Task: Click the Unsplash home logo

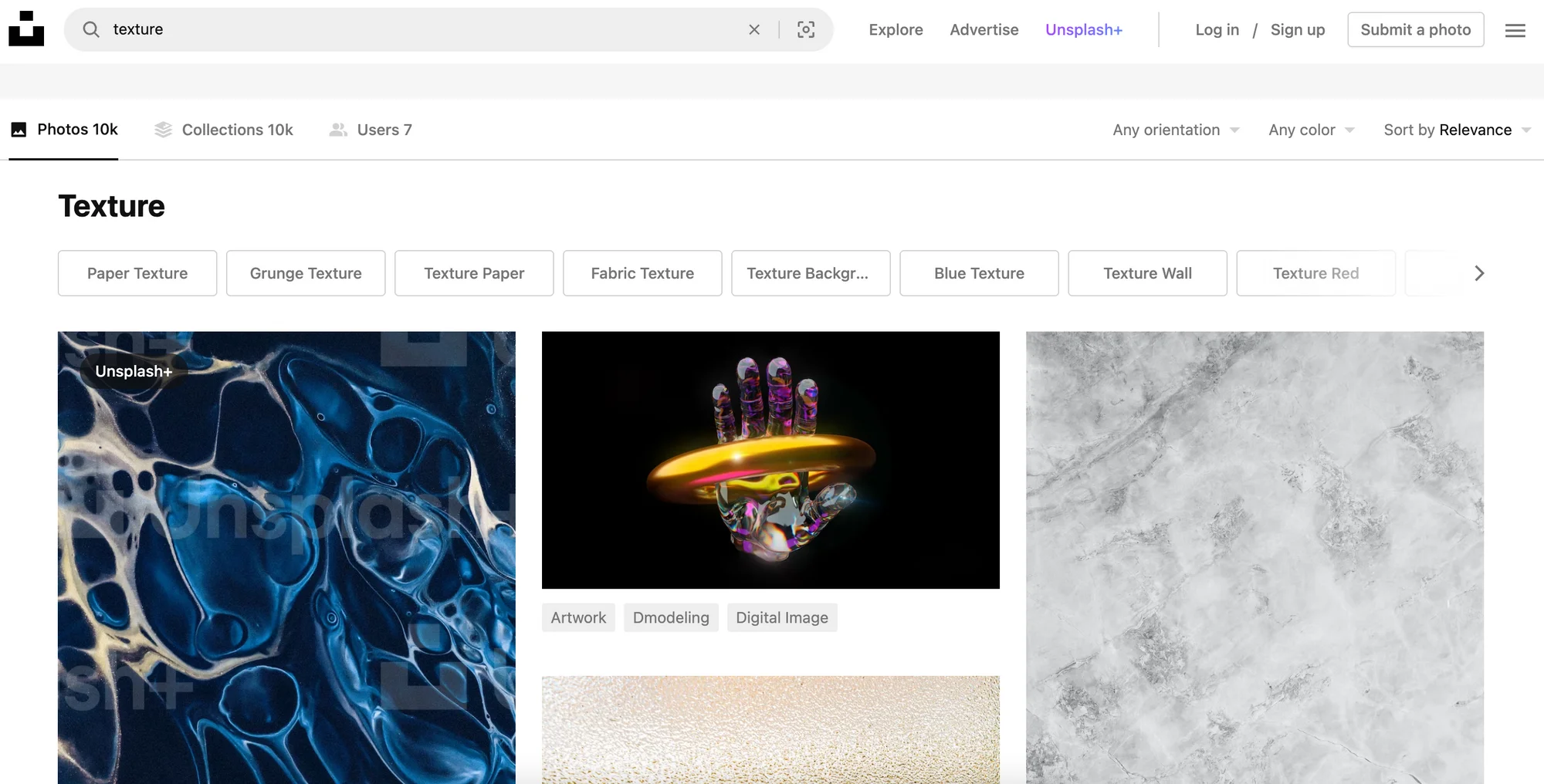Action: pyautogui.click(x=26, y=29)
